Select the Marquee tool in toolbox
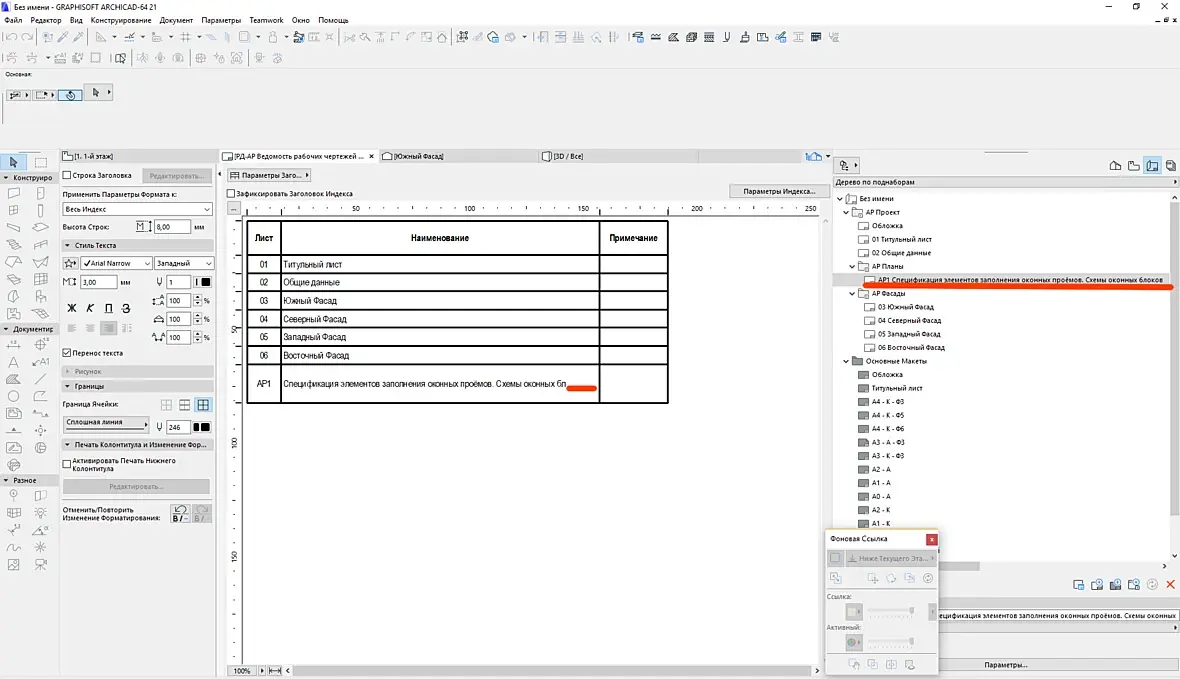Screen dimensions: 1180x679 pos(40,162)
